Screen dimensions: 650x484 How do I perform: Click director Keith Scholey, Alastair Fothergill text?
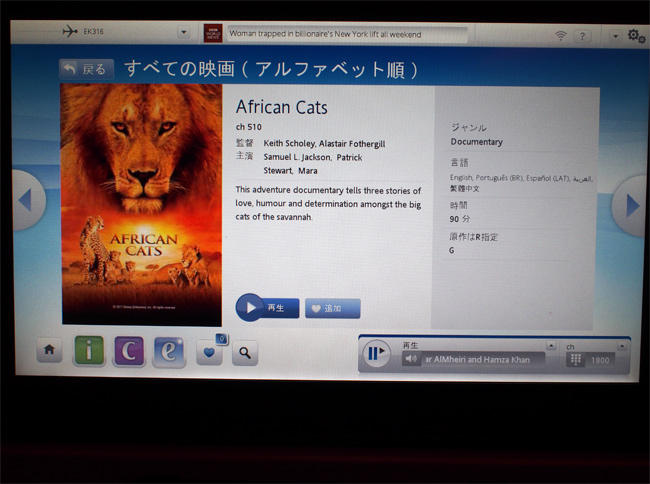[324, 143]
